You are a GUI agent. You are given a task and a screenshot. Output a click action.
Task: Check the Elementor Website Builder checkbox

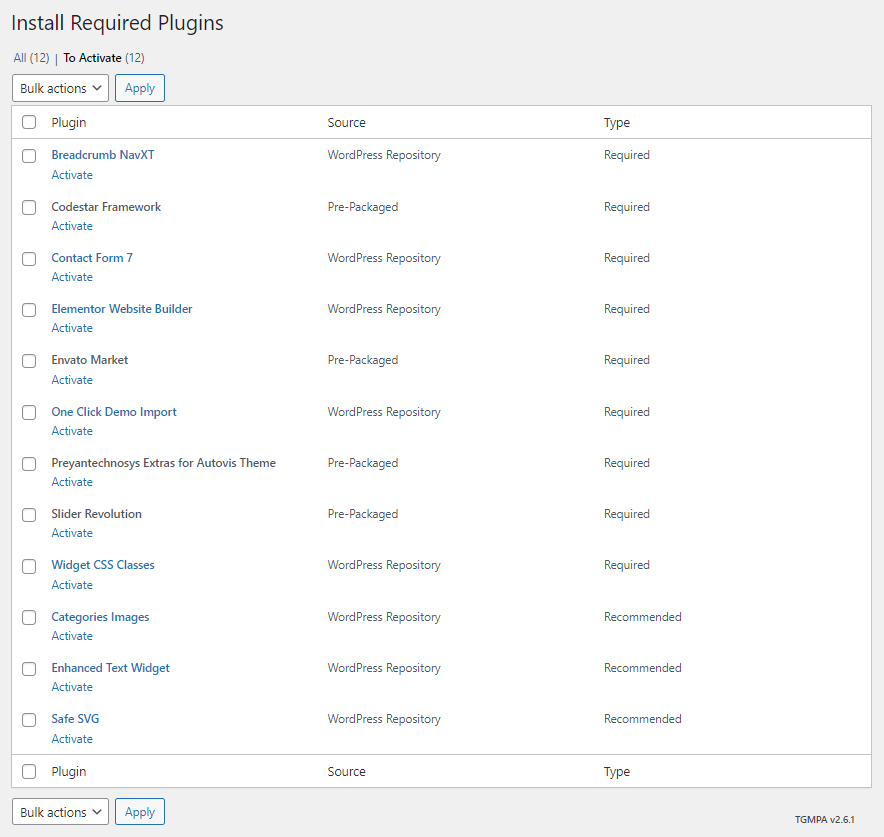click(x=29, y=310)
